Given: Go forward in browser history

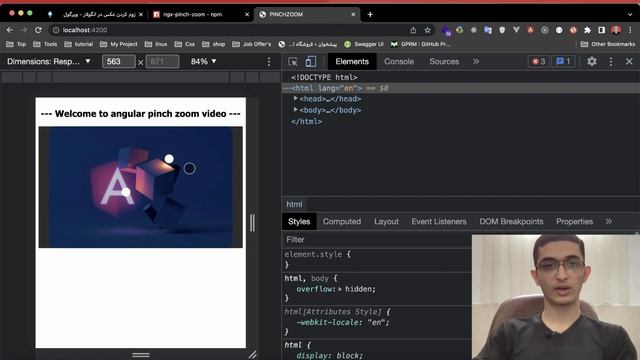Looking at the screenshot, I should point(24,30).
